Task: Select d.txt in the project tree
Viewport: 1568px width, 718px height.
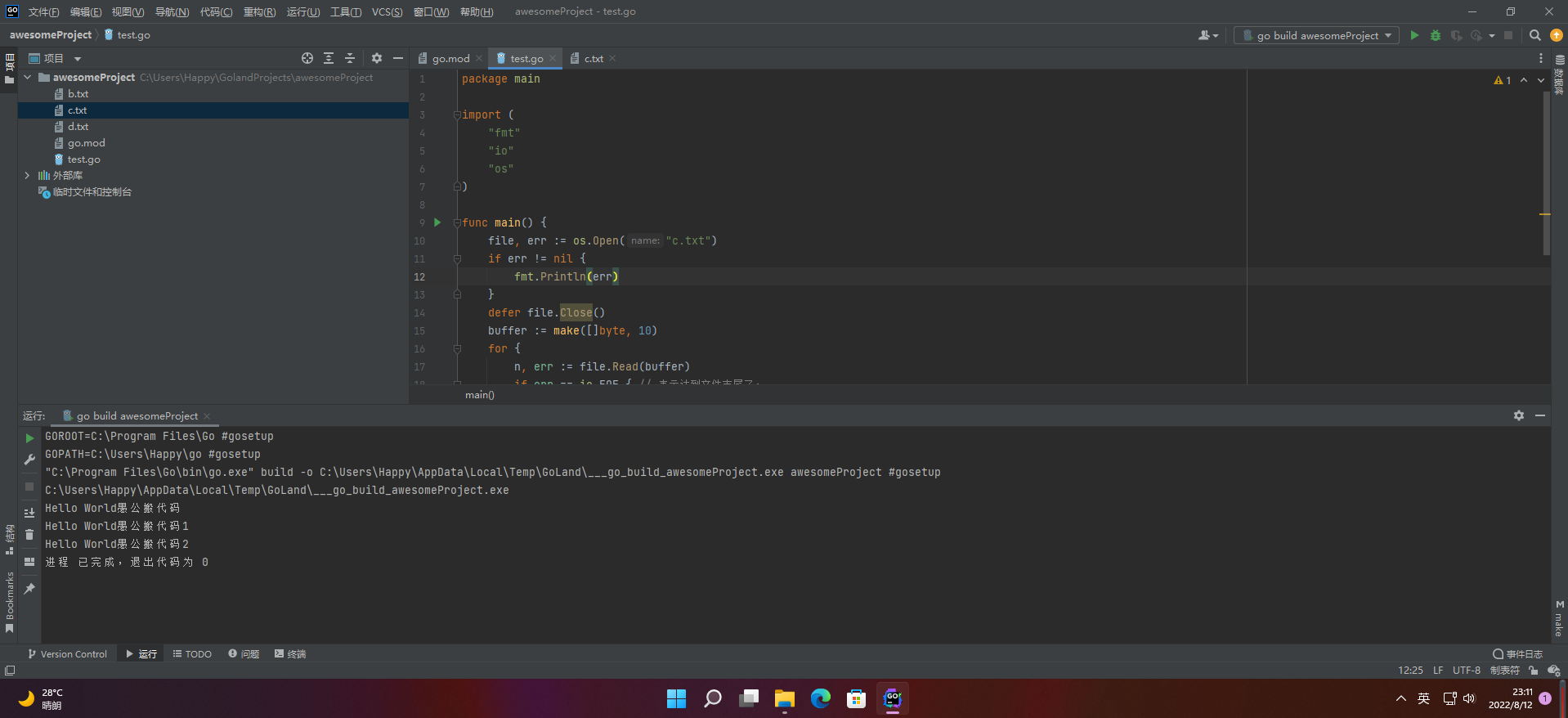Action: pos(78,126)
